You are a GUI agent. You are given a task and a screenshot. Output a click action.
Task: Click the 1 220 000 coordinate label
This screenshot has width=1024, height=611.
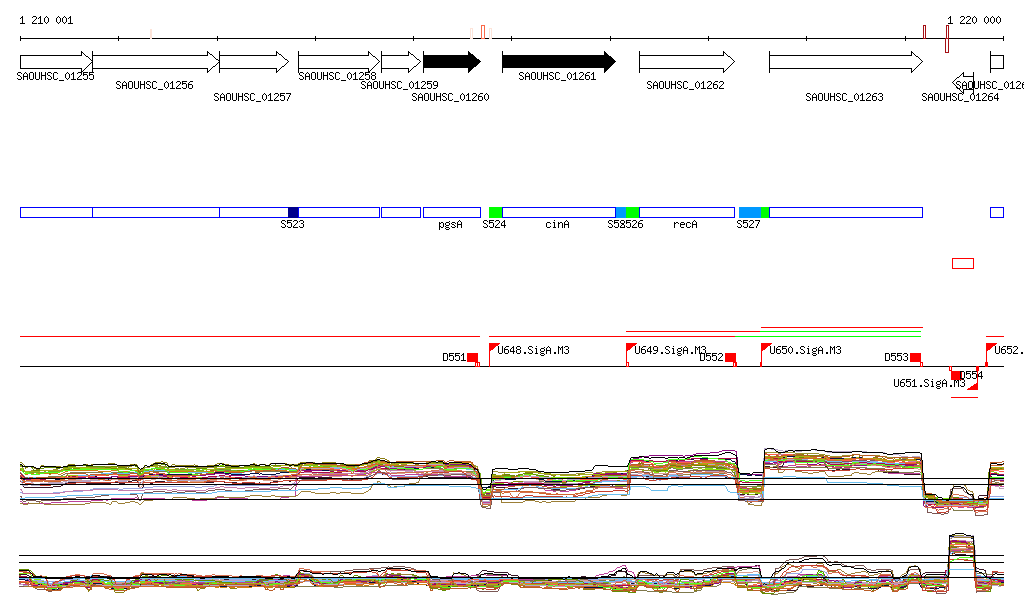pyautogui.click(x=974, y=20)
